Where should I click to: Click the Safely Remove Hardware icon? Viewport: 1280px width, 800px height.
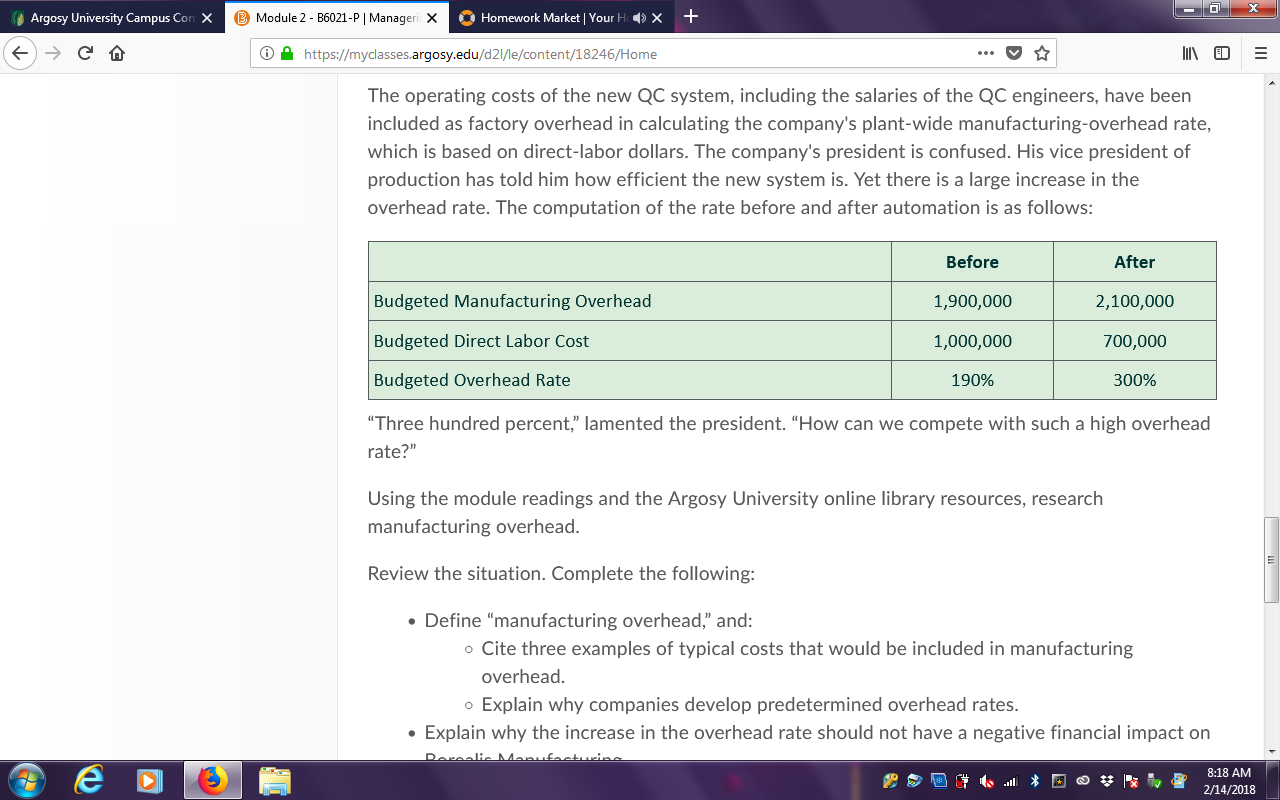pyautogui.click(x=1154, y=780)
